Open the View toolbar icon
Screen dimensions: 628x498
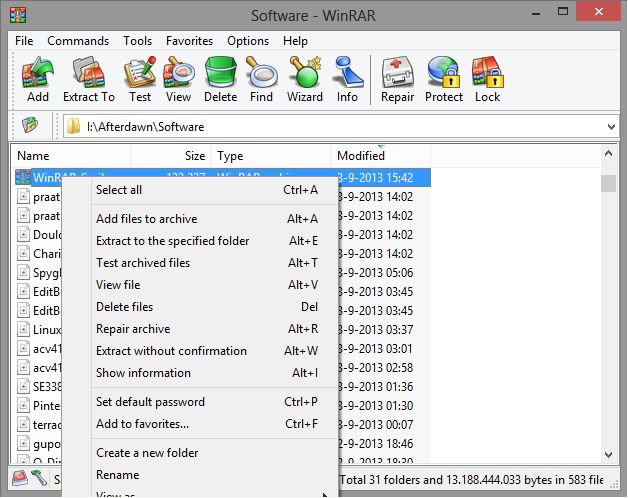click(179, 79)
